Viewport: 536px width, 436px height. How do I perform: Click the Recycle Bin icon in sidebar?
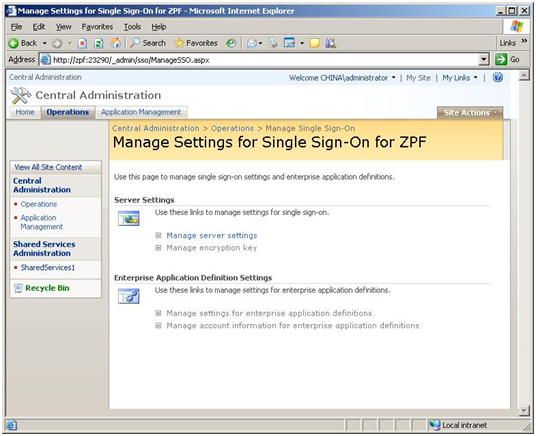(x=18, y=288)
